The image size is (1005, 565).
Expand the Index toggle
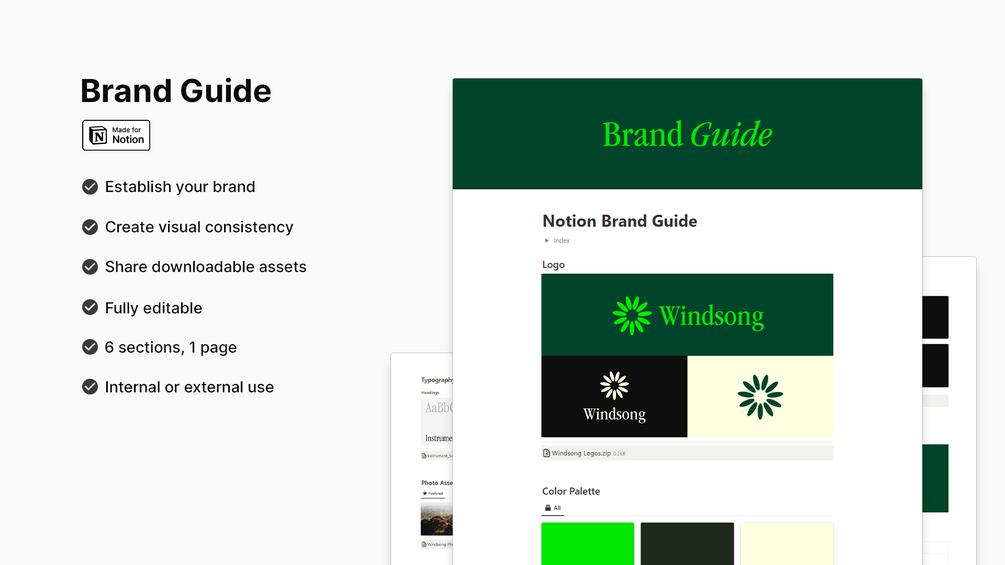(x=547, y=241)
